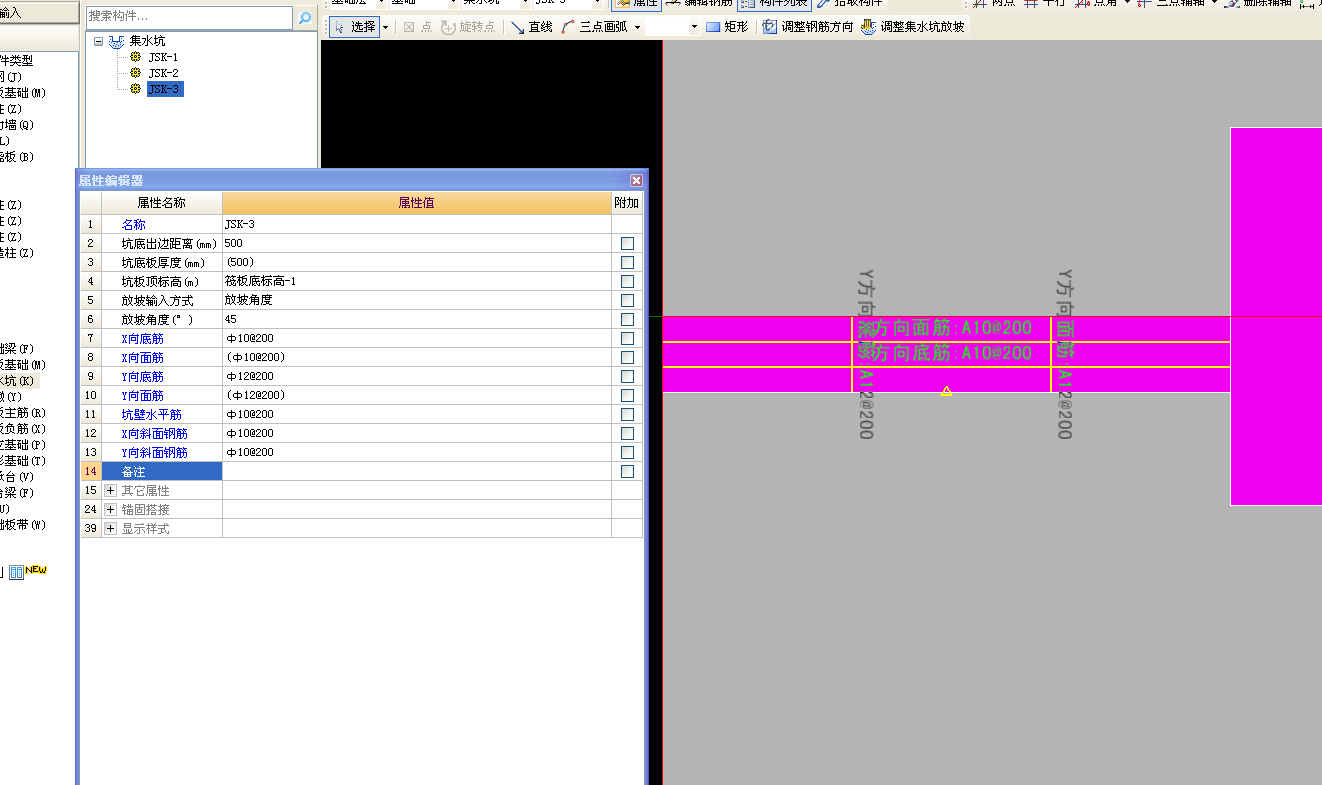Click the 放坡输入方式 value 放坡角度
The width and height of the screenshot is (1322, 785).
(417, 300)
